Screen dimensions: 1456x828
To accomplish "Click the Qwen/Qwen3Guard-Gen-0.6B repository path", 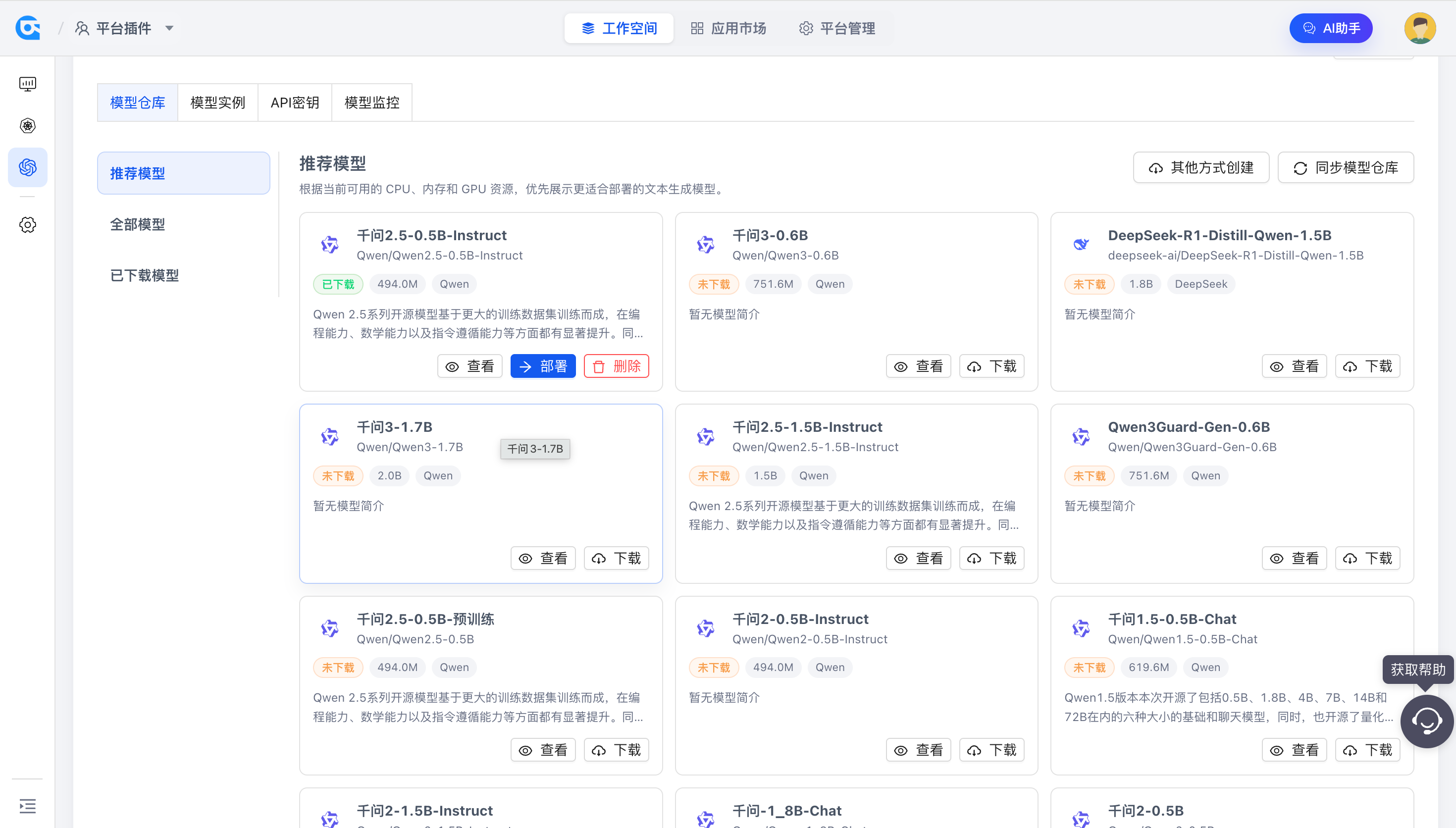I will click(1192, 447).
